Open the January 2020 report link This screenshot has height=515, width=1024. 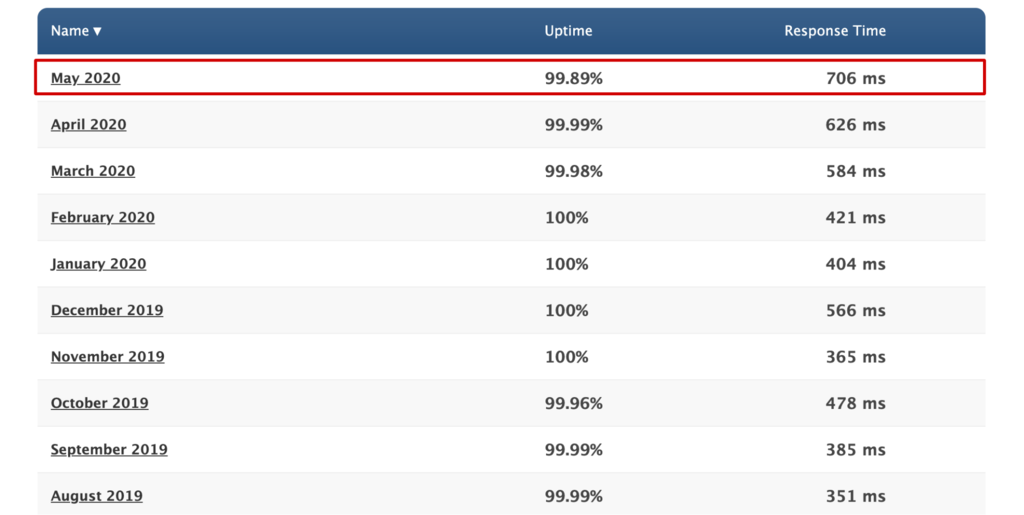(98, 264)
